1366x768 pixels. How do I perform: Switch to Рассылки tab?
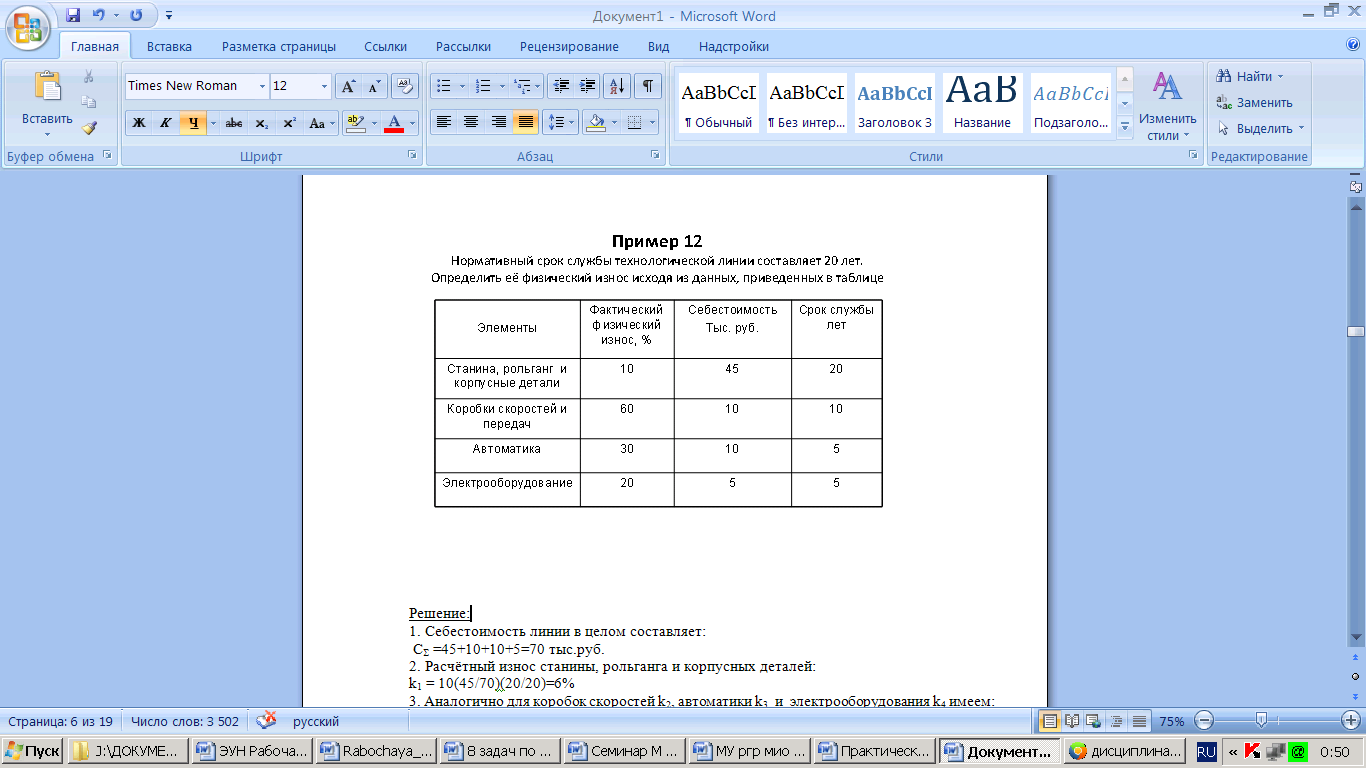(x=463, y=47)
